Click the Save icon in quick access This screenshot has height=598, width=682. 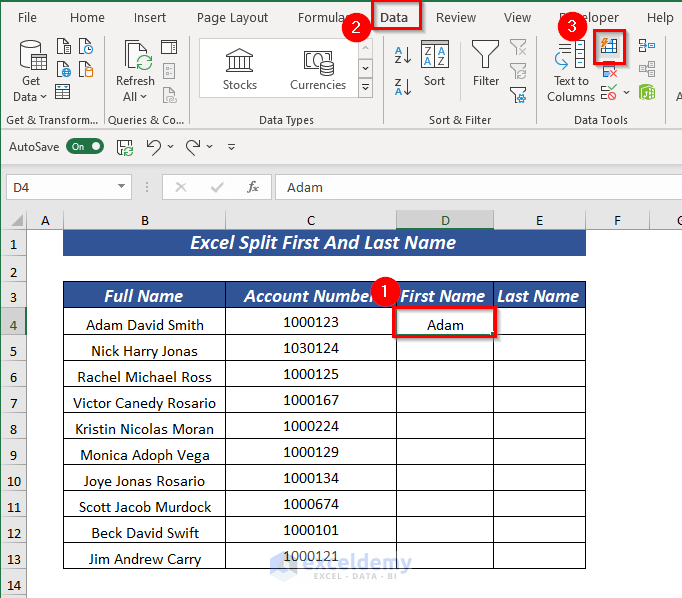click(x=125, y=147)
